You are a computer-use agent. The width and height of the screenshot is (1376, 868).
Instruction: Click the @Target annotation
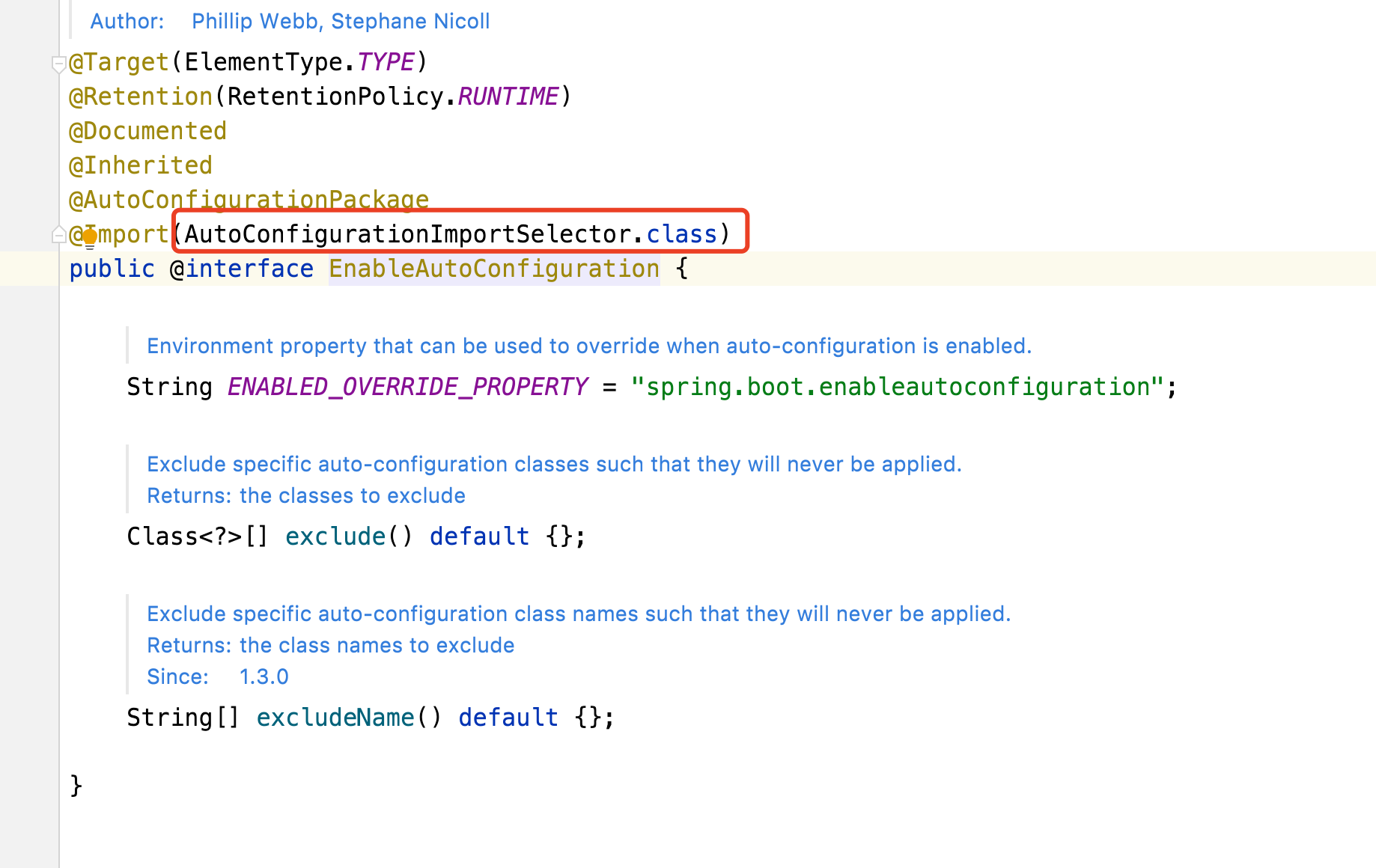pyautogui.click(x=119, y=62)
